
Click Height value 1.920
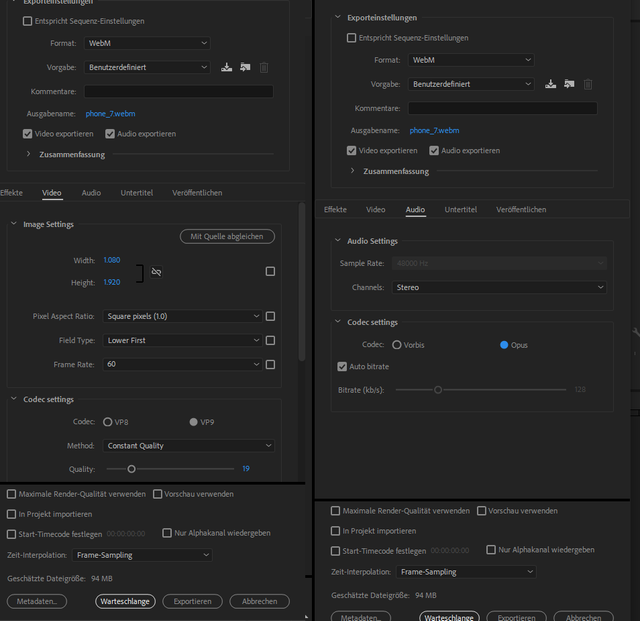(x=112, y=282)
